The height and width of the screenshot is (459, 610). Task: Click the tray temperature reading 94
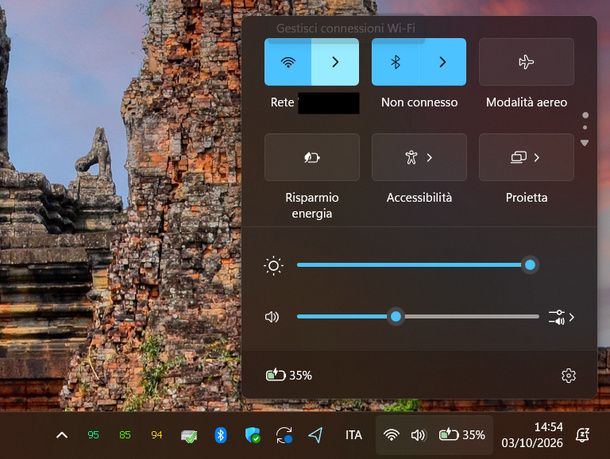pos(156,435)
